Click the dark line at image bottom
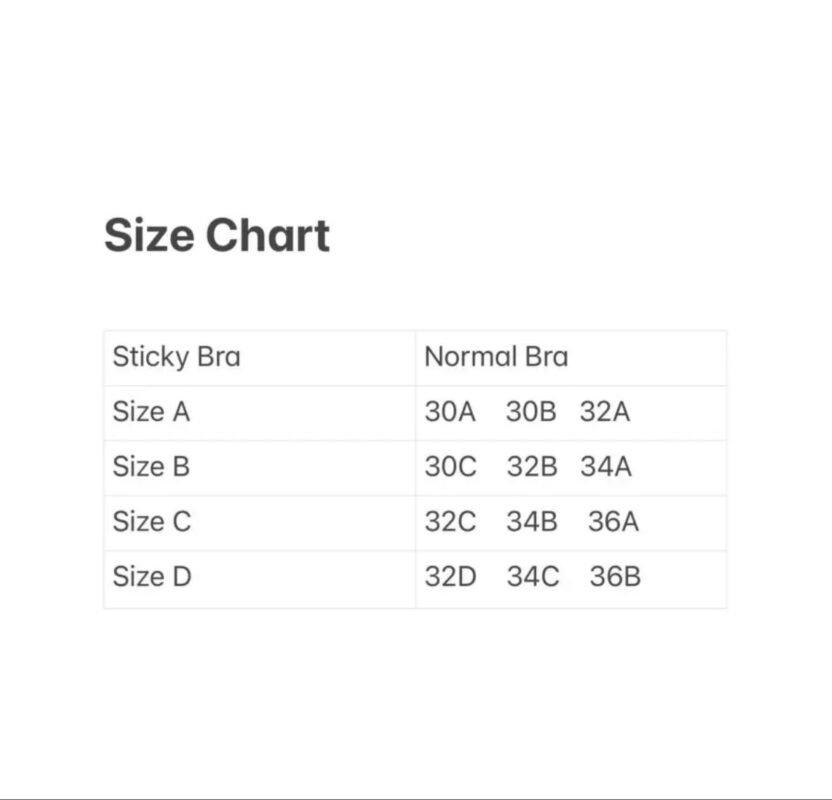 (x=416, y=798)
